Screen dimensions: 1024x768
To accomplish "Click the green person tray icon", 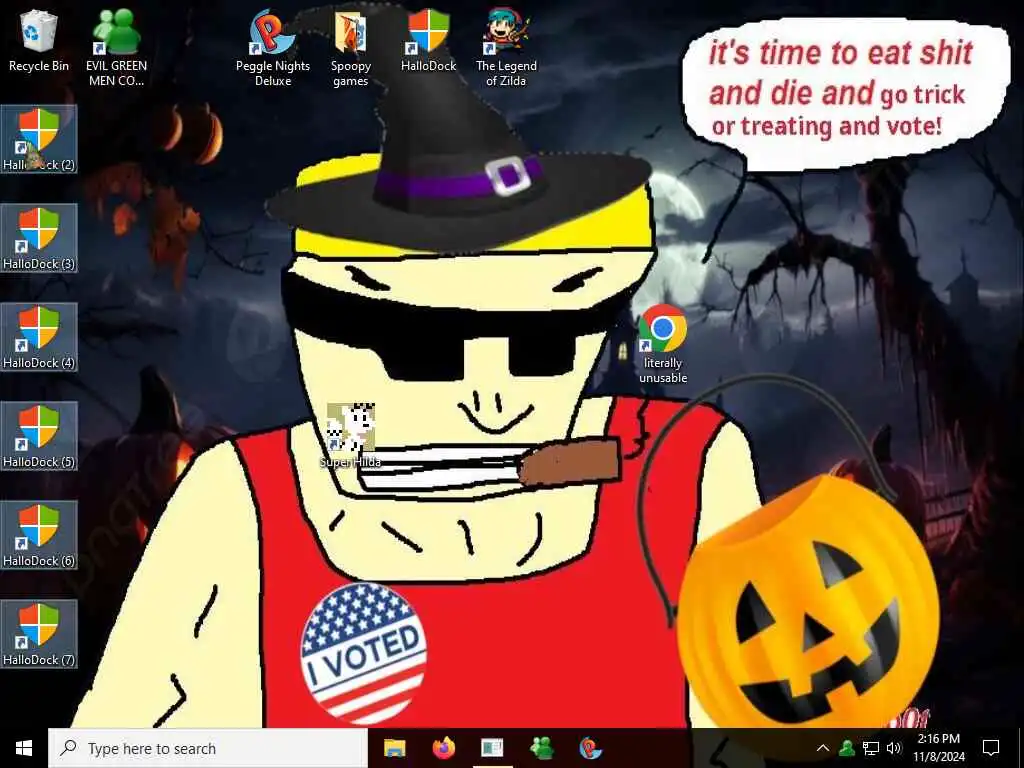I will coord(846,748).
